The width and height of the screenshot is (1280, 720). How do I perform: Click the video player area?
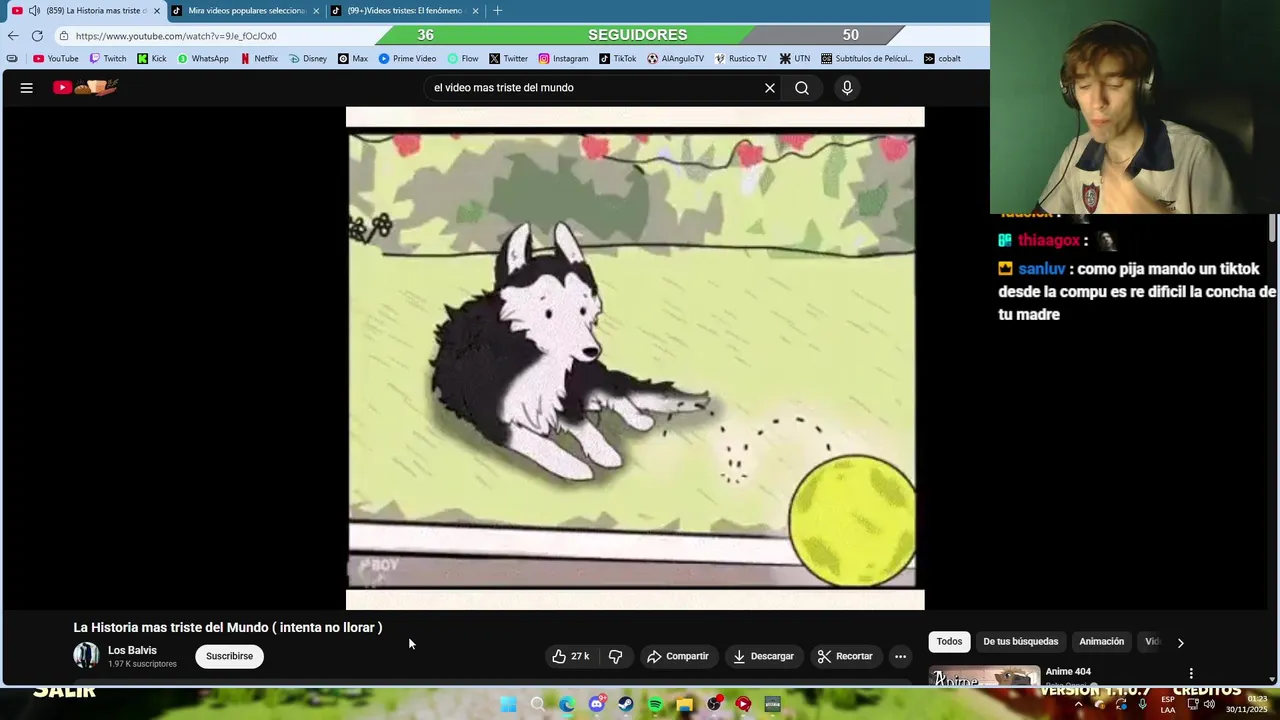click(x=635, y=358)
